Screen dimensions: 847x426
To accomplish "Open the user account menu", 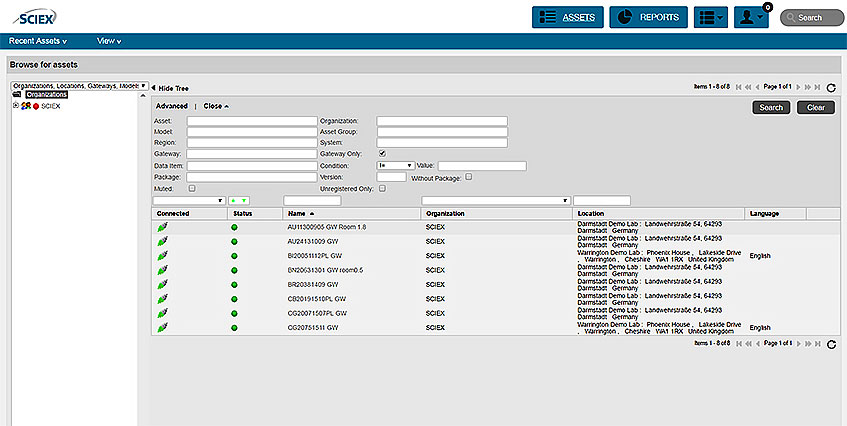I will click(750, 17).
